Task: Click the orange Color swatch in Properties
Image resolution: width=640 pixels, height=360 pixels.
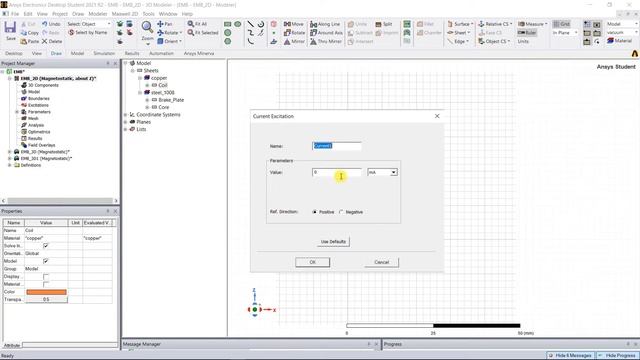Action: coord(46,292)
